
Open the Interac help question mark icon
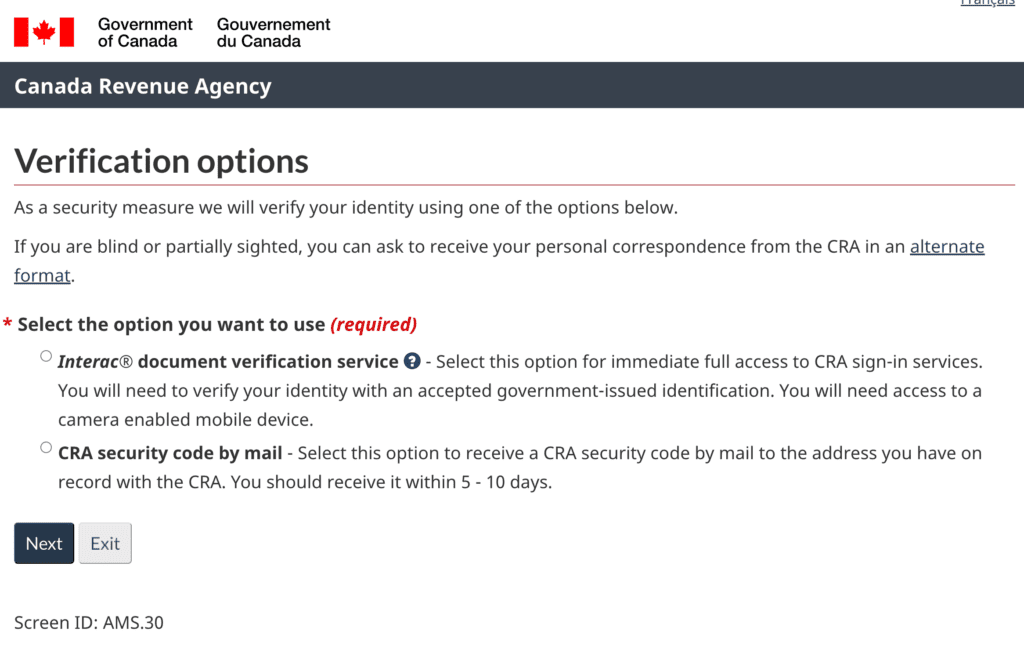point(412,361)
